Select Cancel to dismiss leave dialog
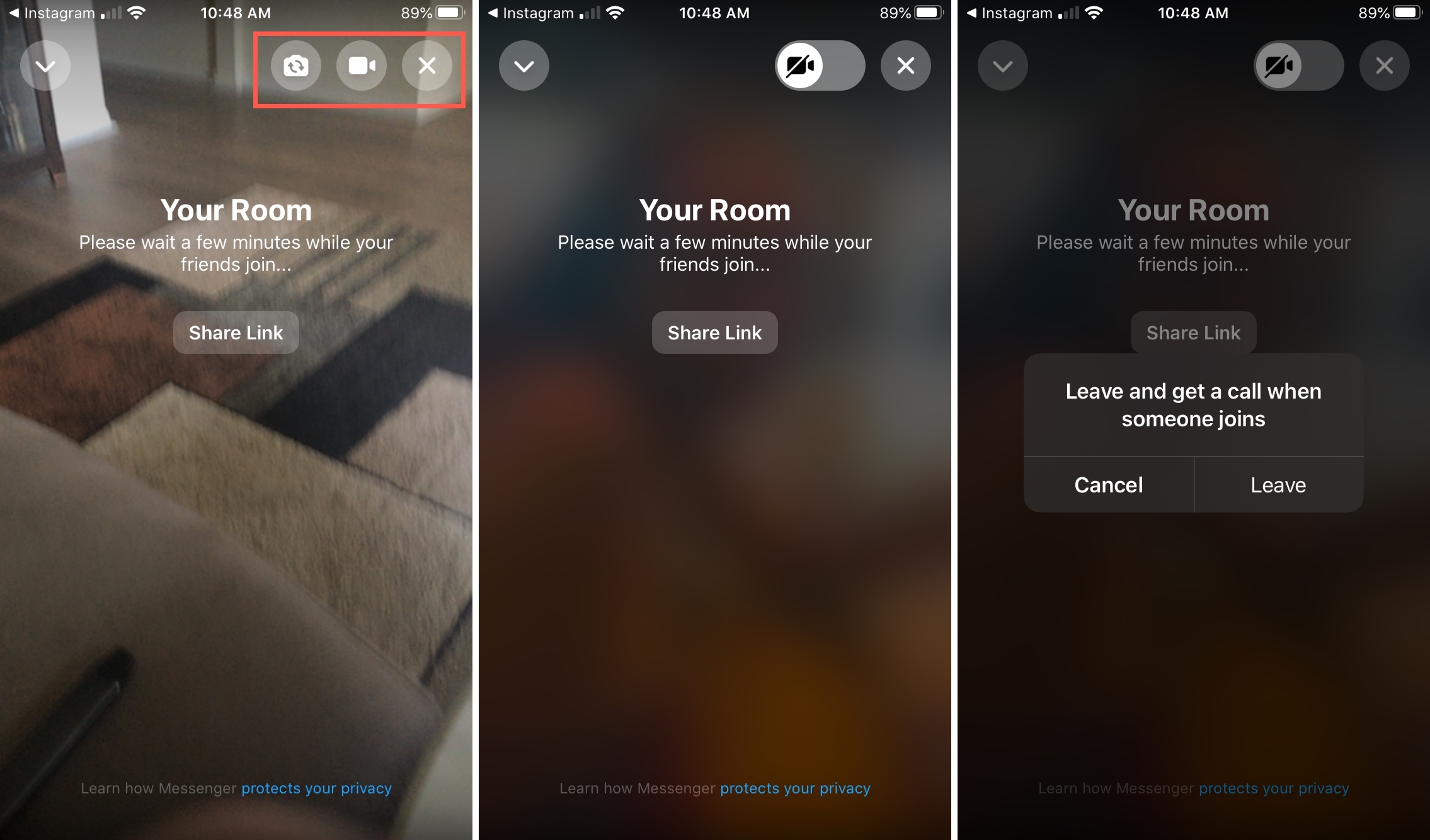This screenshot has width=1430, height=840. (1108, 485)
